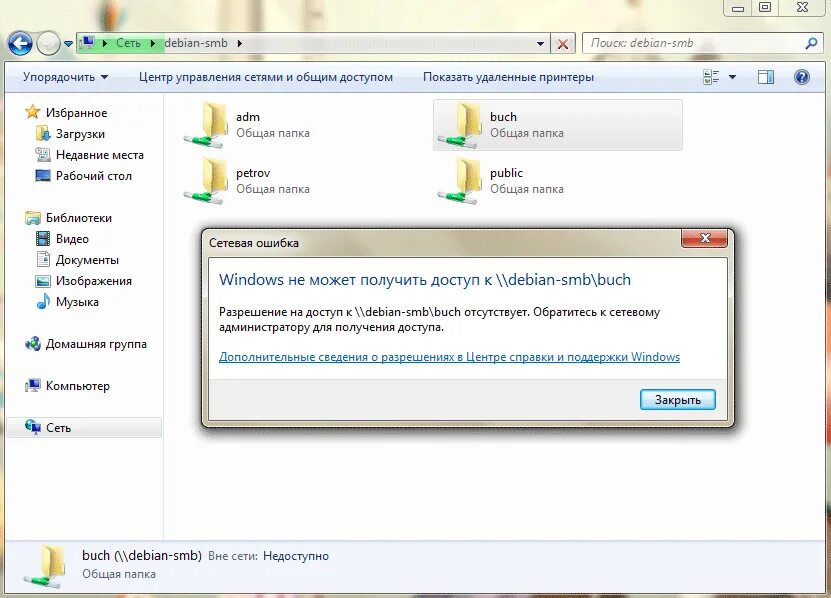
Task: Select 'Домашняя группа' in sidebar
Action: point(96,344)
